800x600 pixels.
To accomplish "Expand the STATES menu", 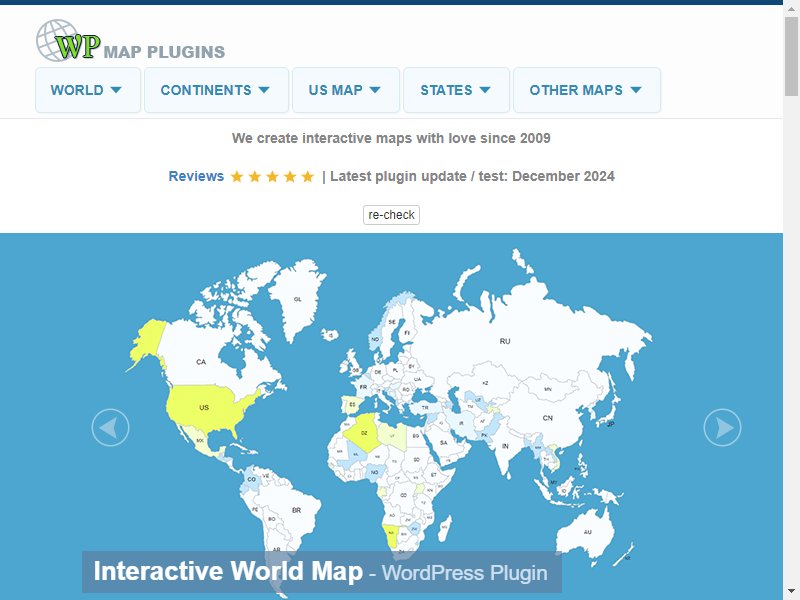I will point(456,90).
